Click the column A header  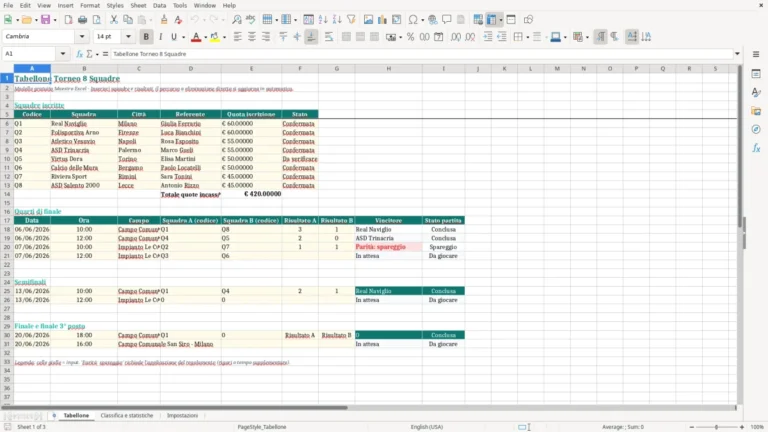pos(32,69)
